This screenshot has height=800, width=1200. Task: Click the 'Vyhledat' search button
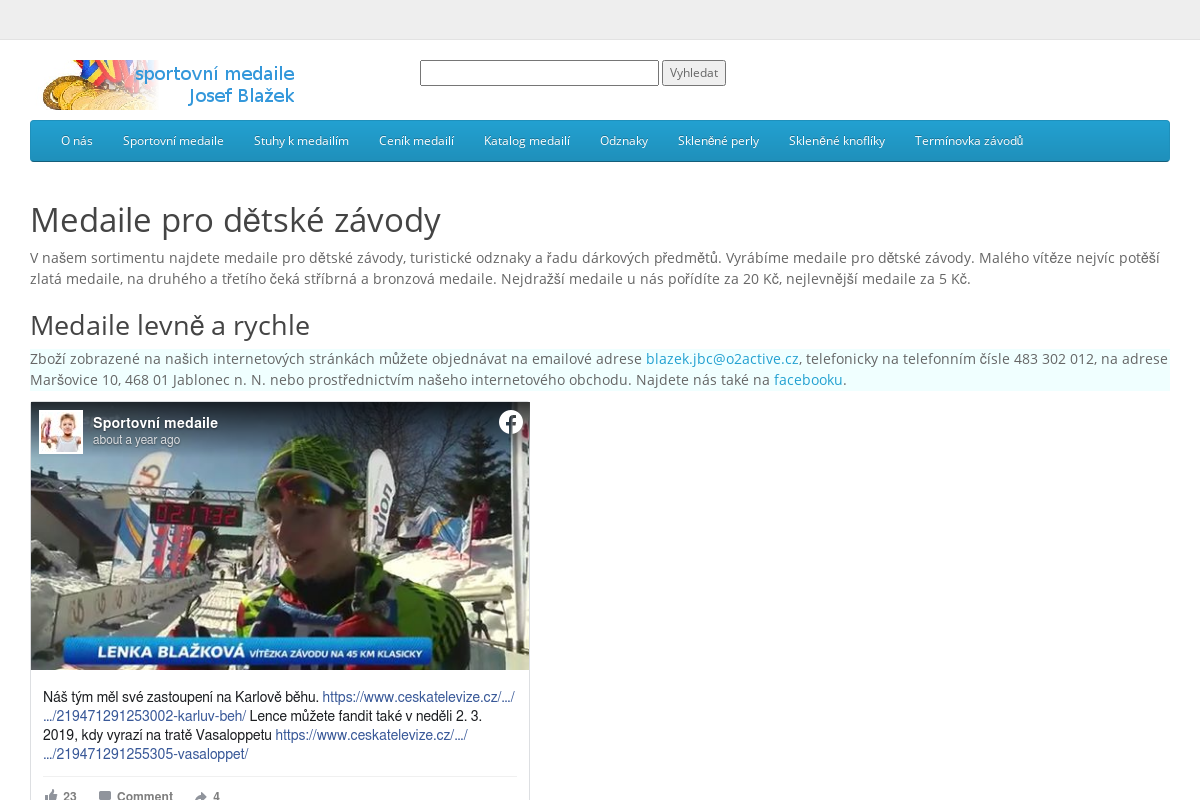(x=694, y=72)
